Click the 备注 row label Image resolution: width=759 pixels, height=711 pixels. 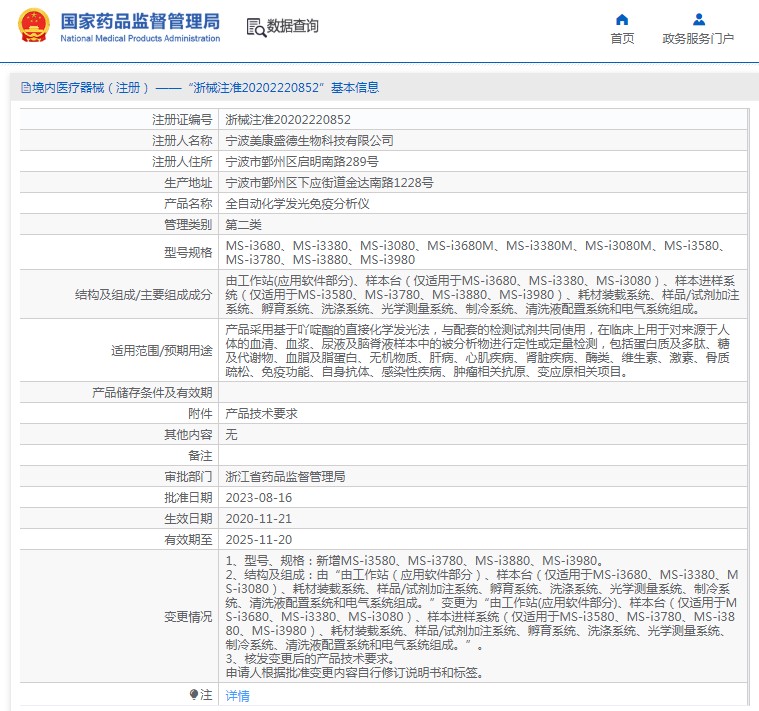coord(200,455)
